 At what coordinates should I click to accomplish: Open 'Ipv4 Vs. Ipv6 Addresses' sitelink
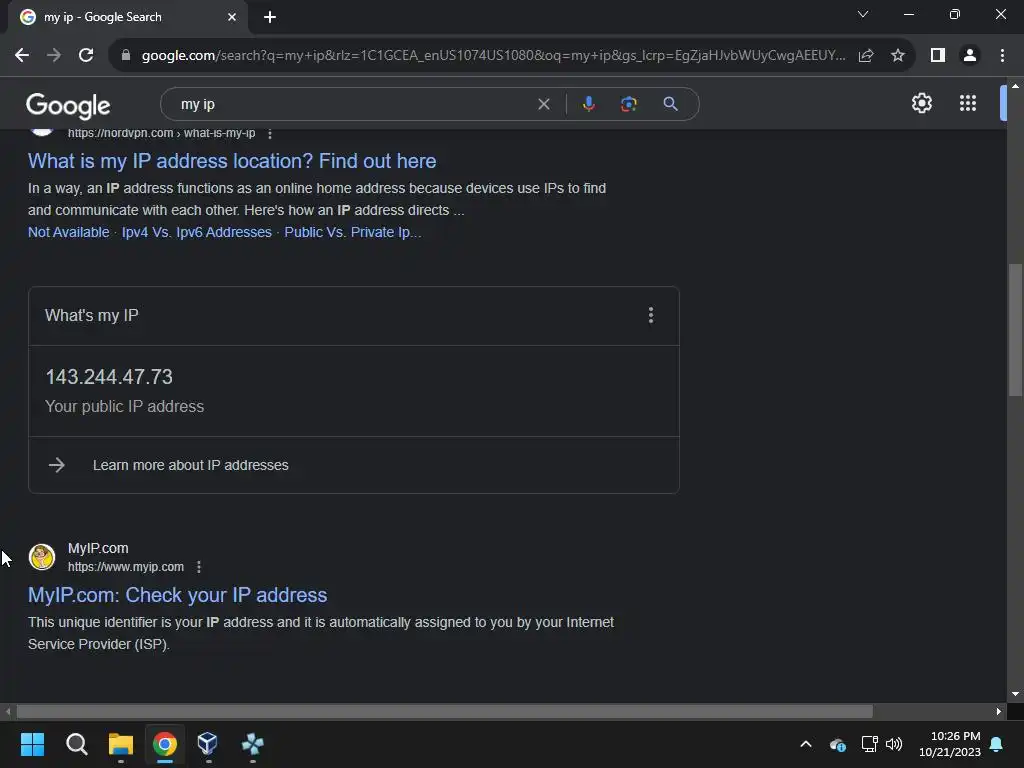pos(197,232)
